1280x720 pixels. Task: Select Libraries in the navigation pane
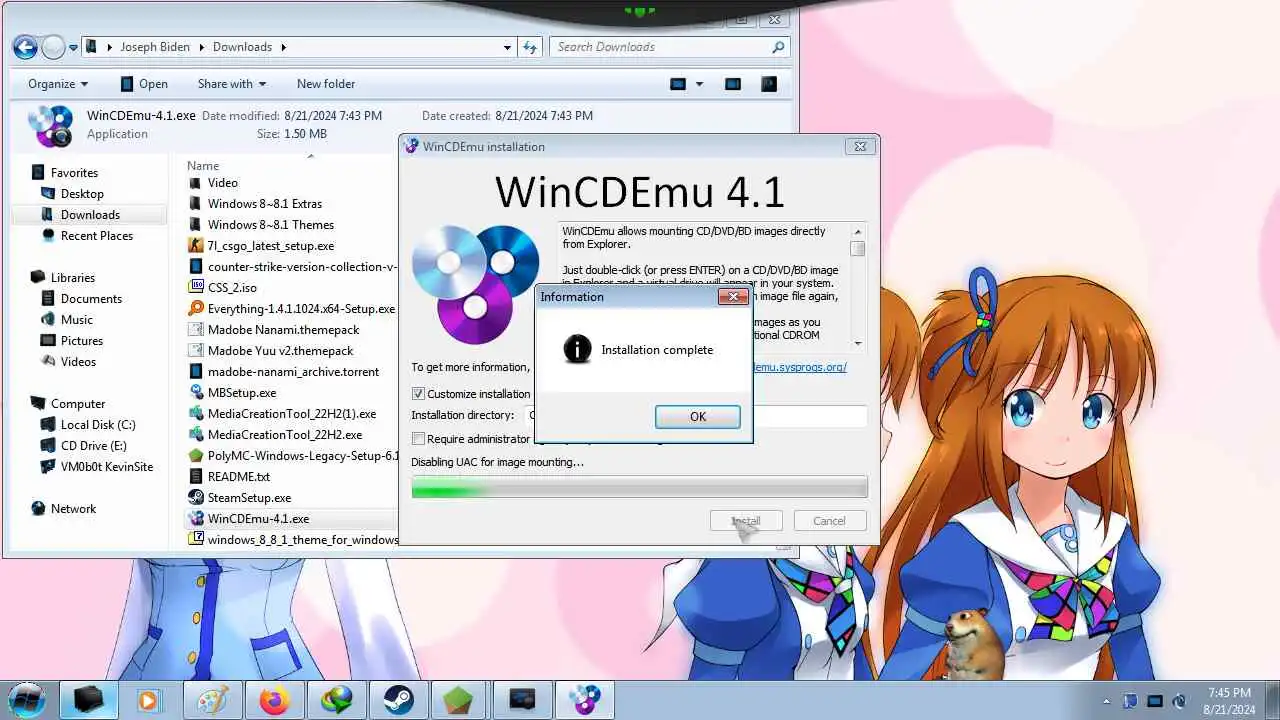[x=73, y=278]
